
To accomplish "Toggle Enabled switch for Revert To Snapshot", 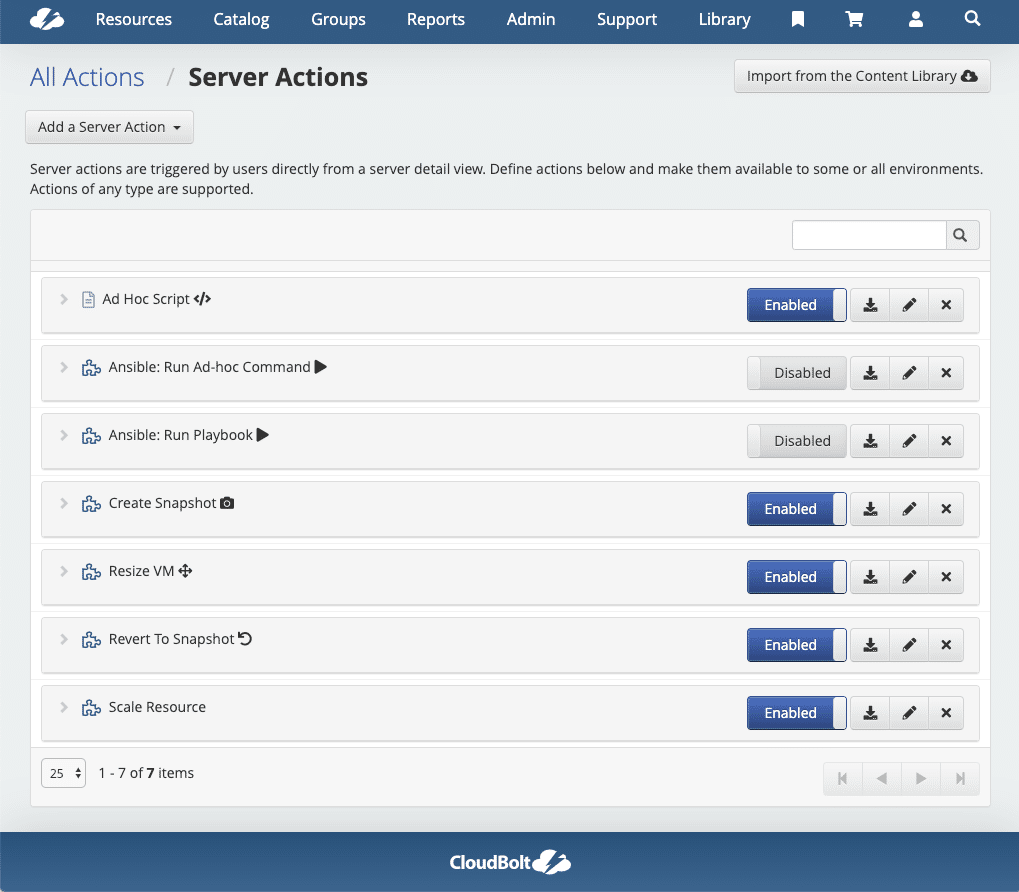I will pyautogui.click(x=797, y=645).
